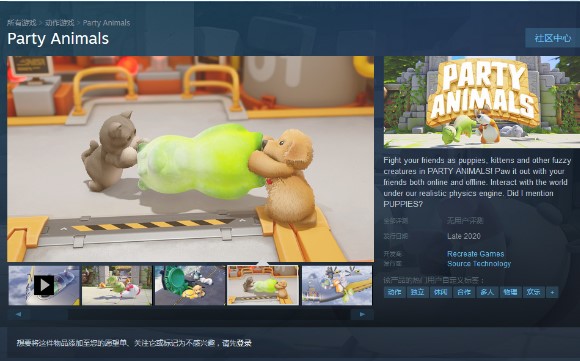580x361 pixels.
Task: Add a tag with the plus button
Action: pos(552,292)
